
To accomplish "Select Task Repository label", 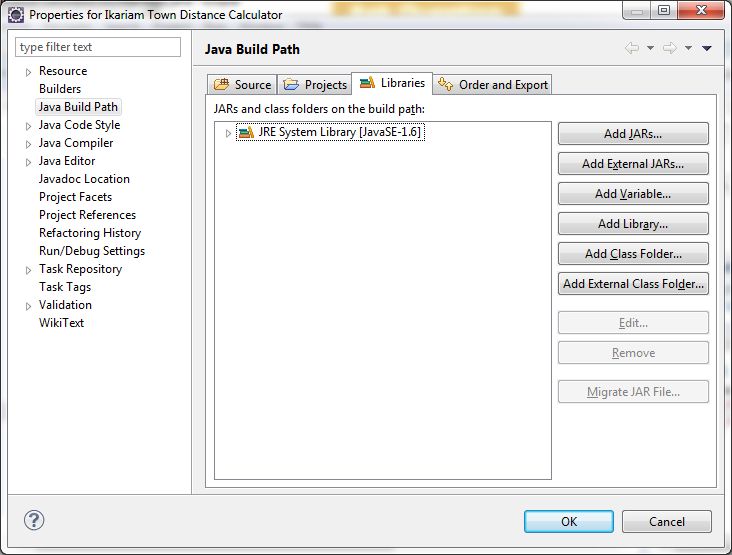I will (80, 269).
